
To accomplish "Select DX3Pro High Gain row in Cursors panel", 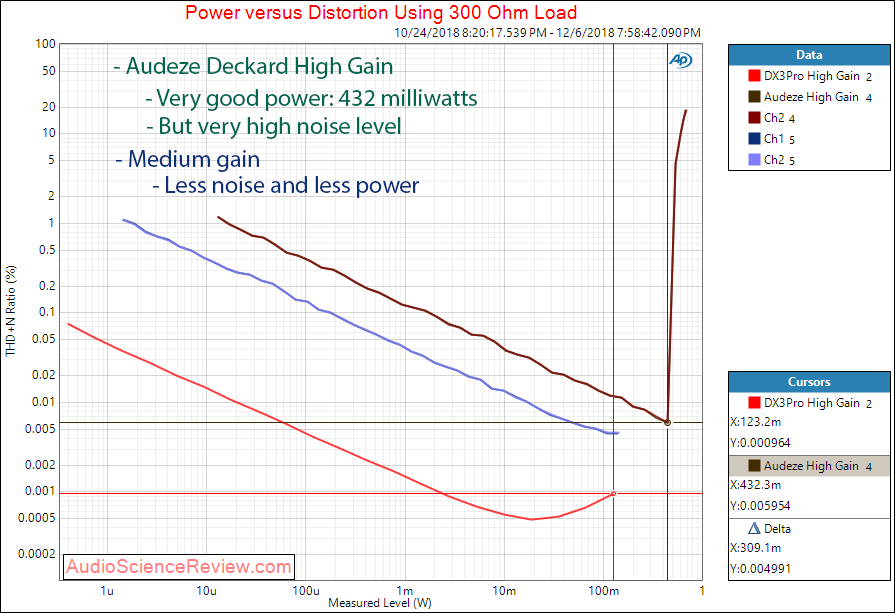I will (x=809, y=403).
